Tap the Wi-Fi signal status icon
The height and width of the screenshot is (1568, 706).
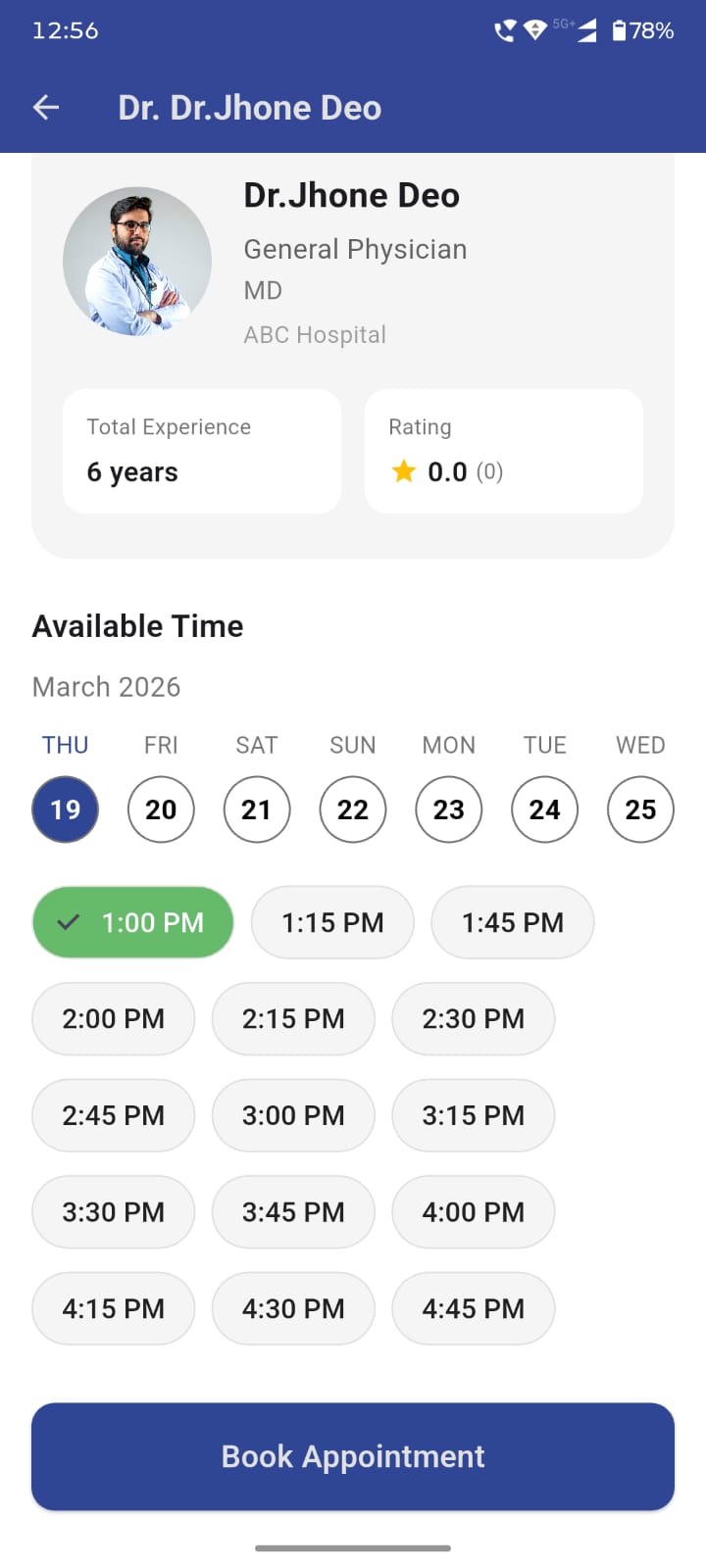535,30
